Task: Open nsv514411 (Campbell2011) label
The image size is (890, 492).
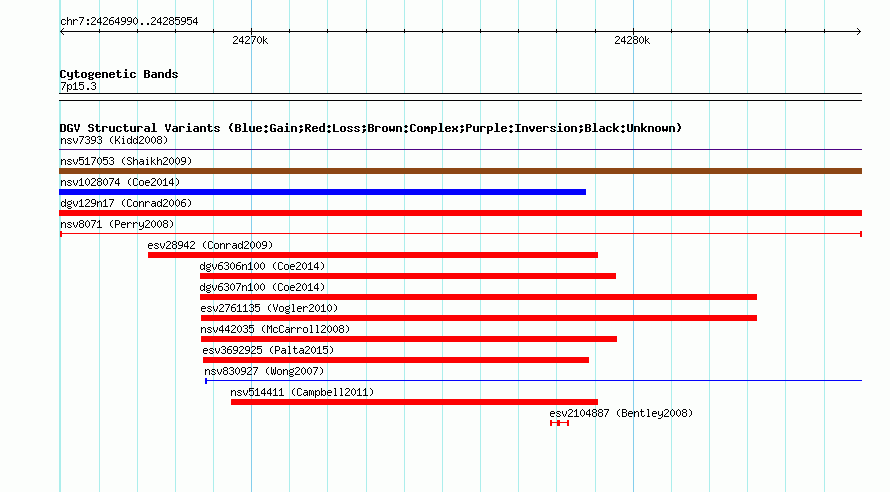Action: click(x=302, y=392)
